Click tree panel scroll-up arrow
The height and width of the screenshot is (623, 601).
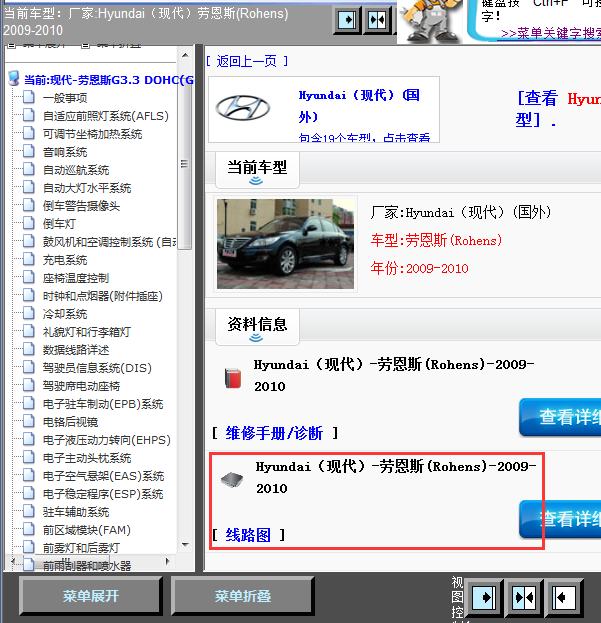click(185, 55)
